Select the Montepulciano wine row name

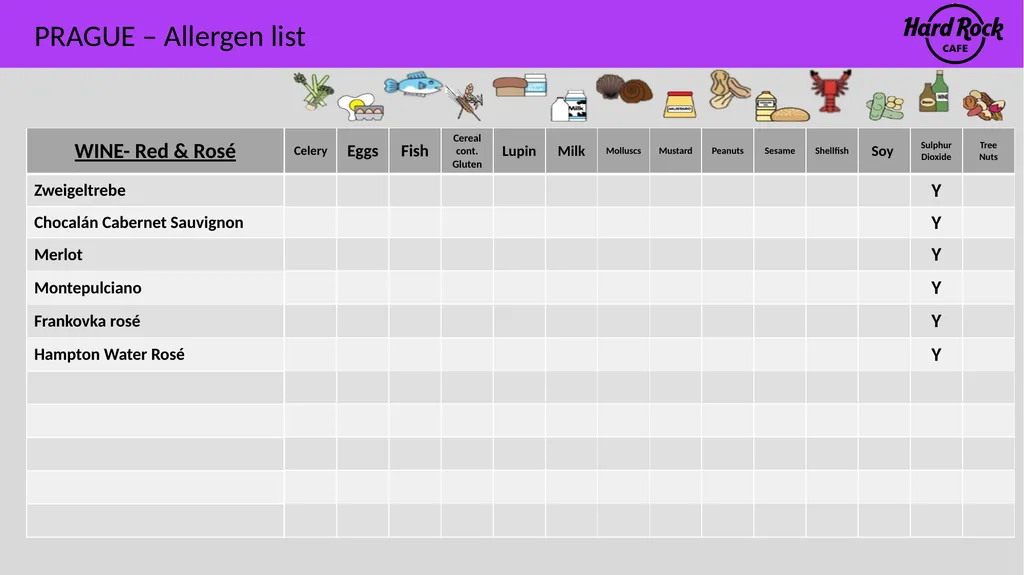point(88,288)
